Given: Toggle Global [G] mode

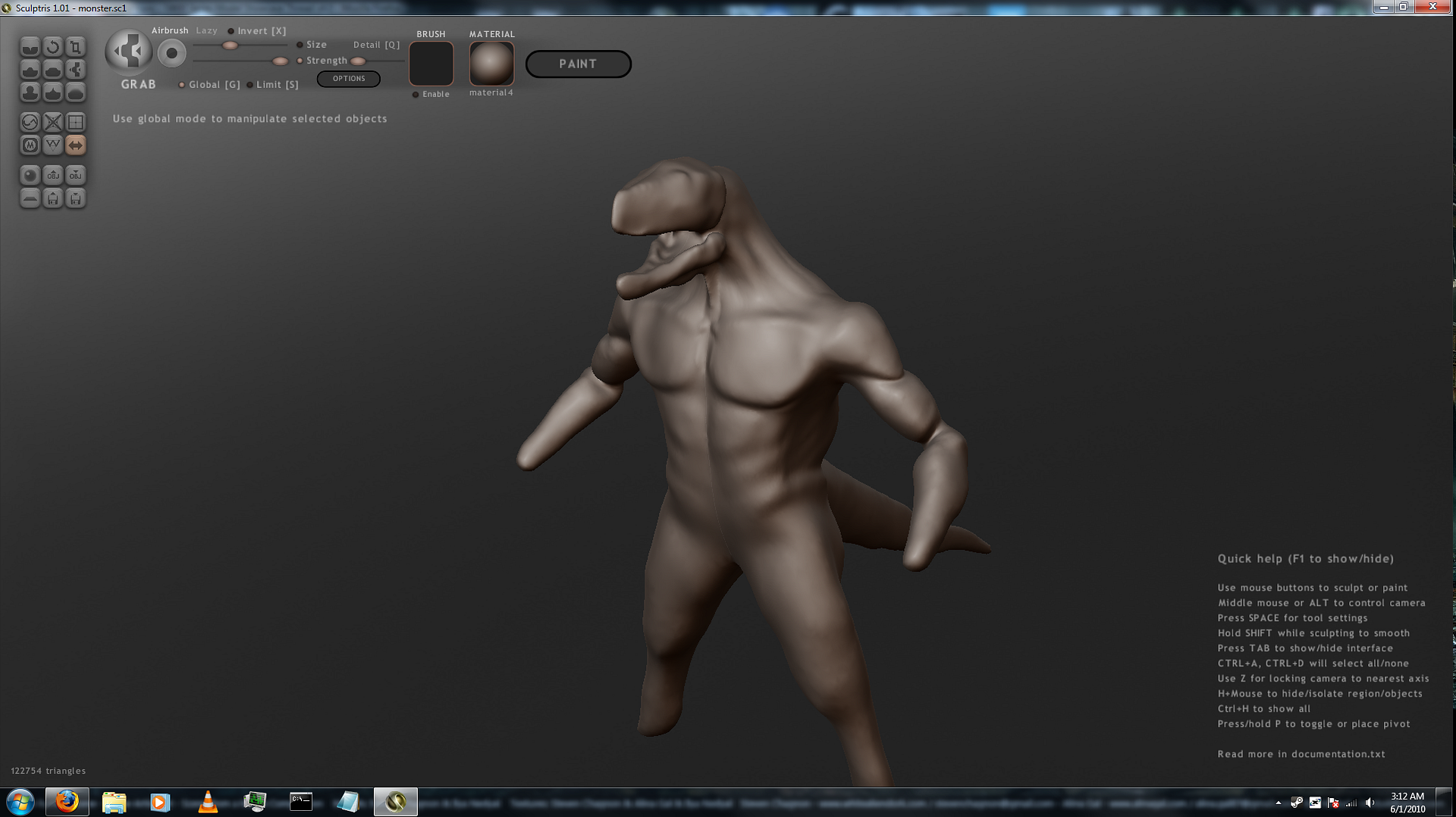Looking at the screenshot, I should click(209, 85).
